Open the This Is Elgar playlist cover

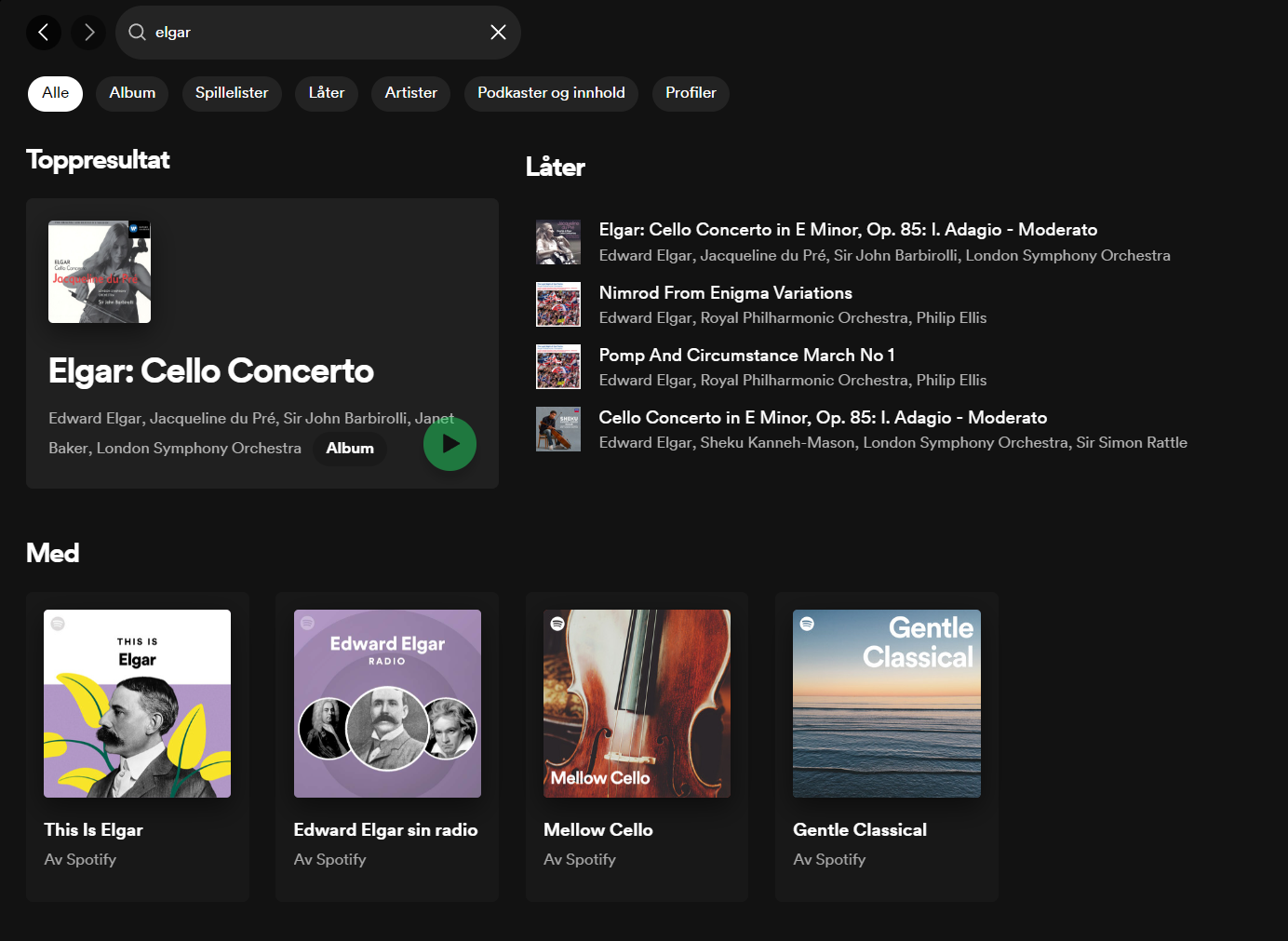pyautogui.click(x=138, y=704)
